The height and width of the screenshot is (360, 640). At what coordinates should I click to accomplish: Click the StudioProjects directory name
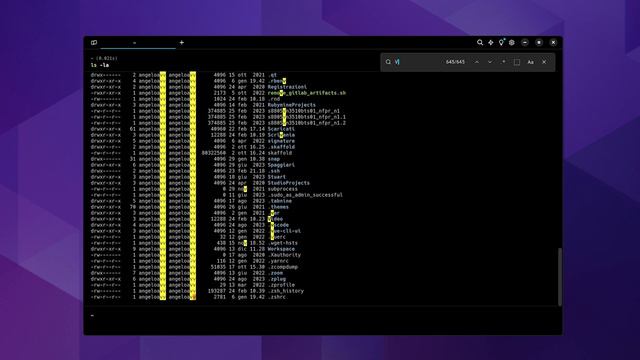coord(289,183)
